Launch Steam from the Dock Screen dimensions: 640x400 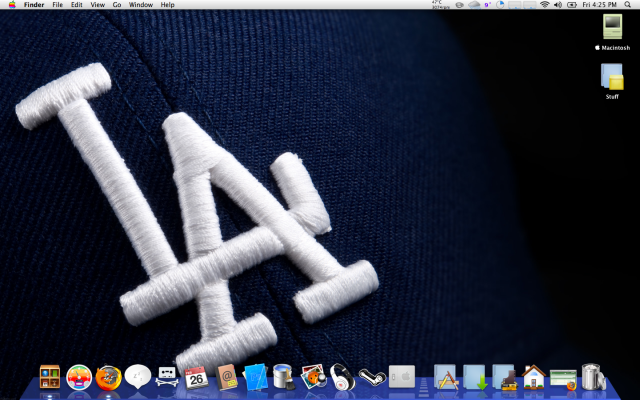point(372,377)
